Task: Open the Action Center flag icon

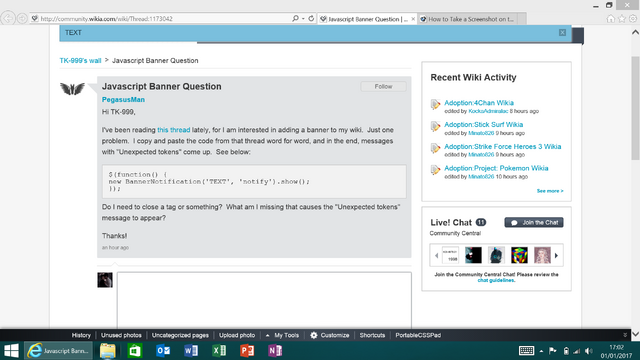Action: [553, 351]
